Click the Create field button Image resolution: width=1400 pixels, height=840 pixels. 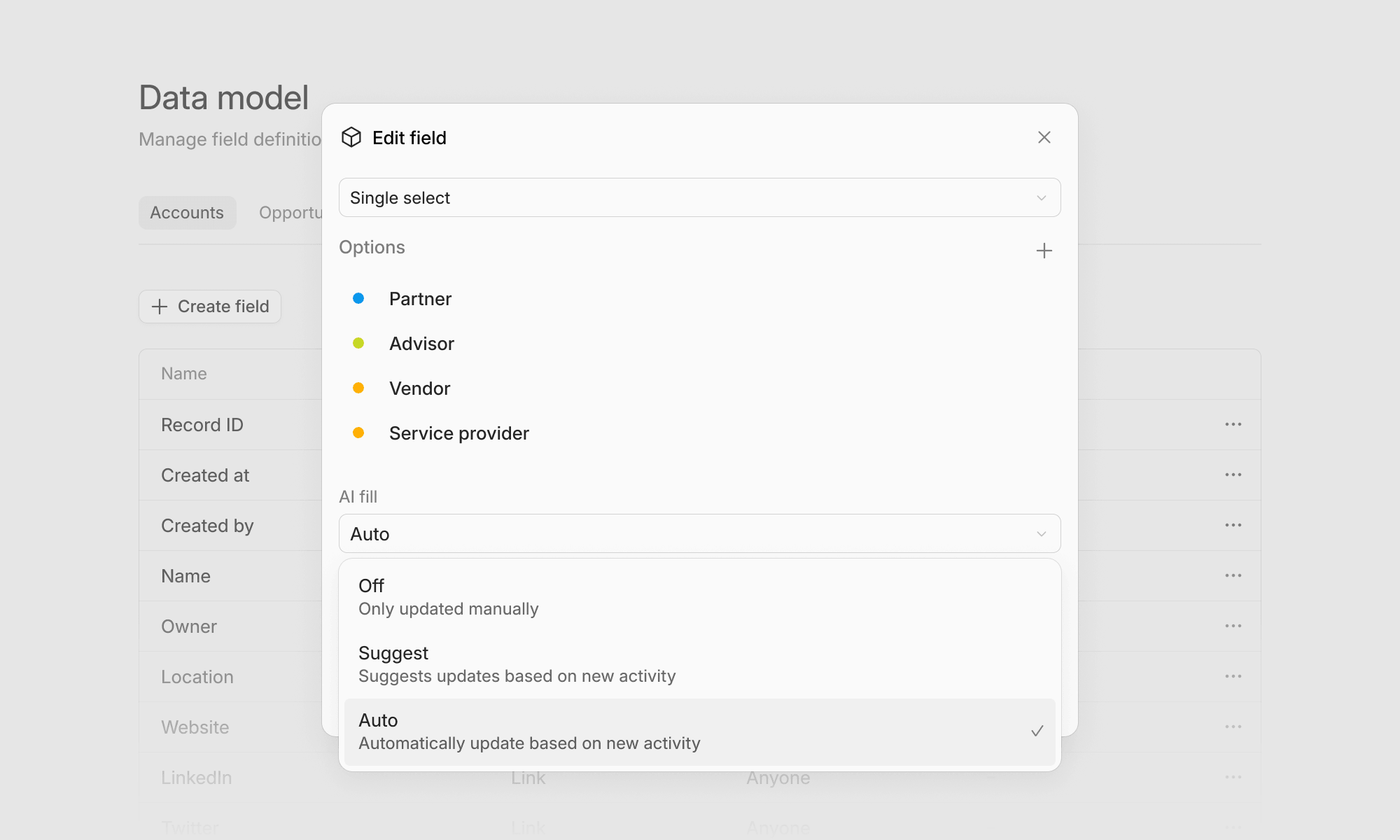[209, 307]
